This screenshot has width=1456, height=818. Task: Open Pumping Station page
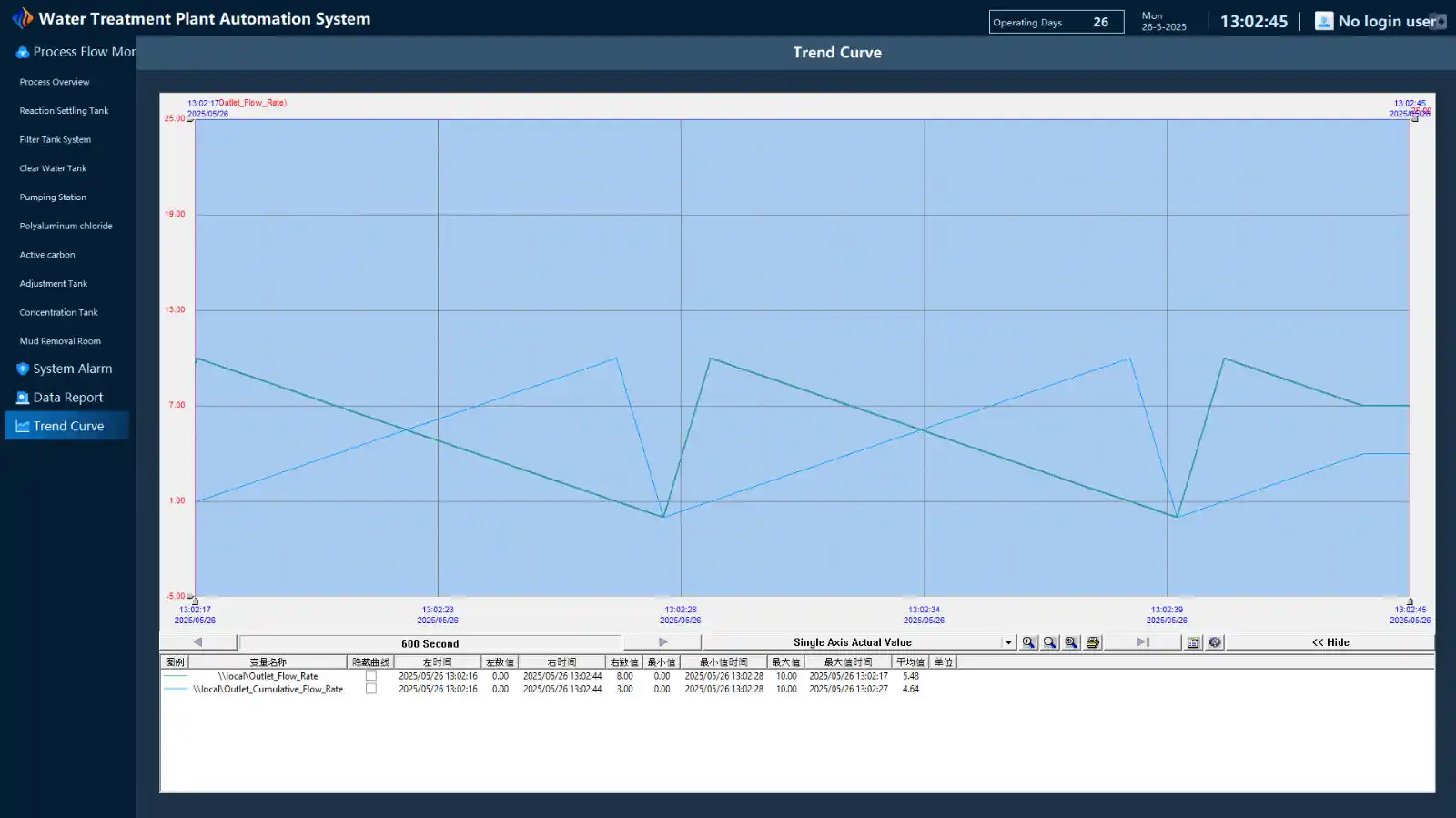pos(53,197)
